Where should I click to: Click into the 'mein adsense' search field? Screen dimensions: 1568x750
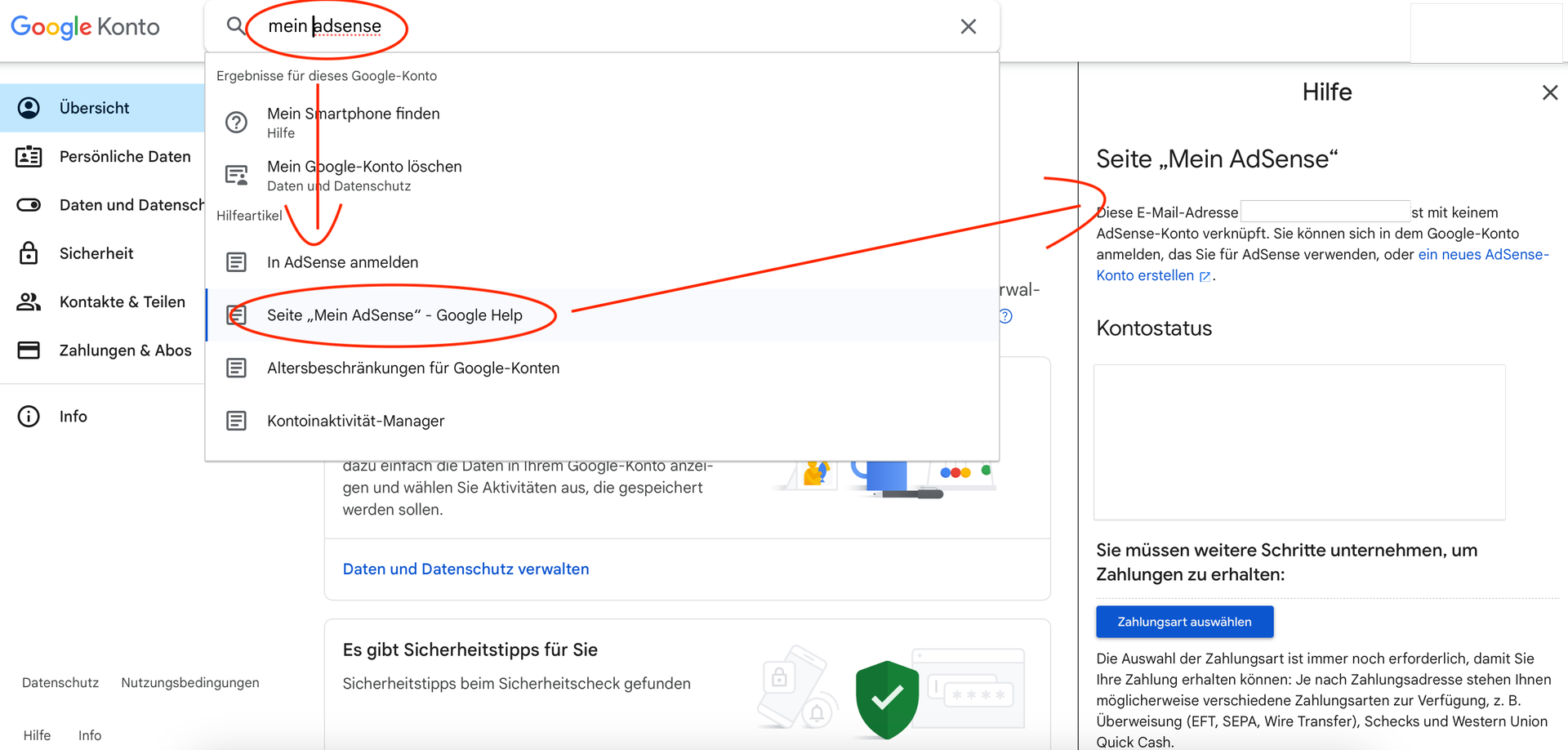pyautogui.click(x=572, y=26)
